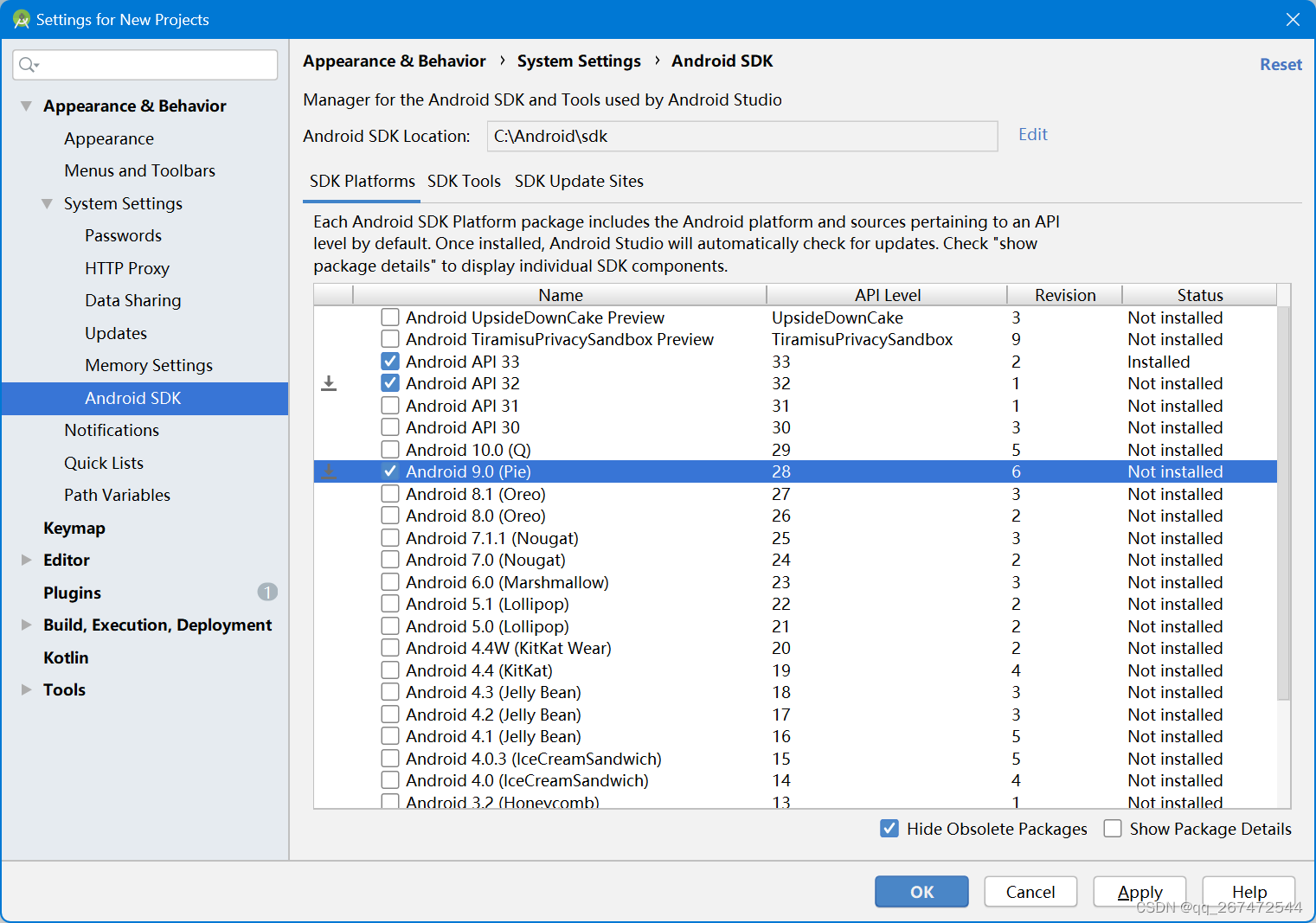Close the Settings for New Projects window
The height and width of the screenshot is (923, 1316).
tap(1293, 19)
